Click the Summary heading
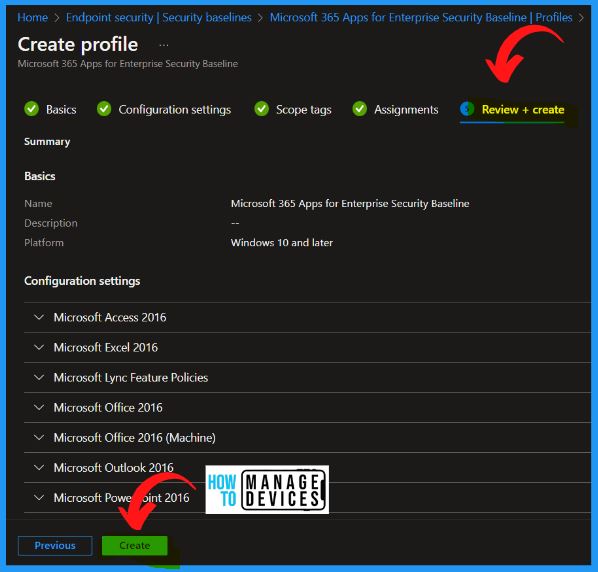This screenshot has width=598, height=572. [47, 142]
